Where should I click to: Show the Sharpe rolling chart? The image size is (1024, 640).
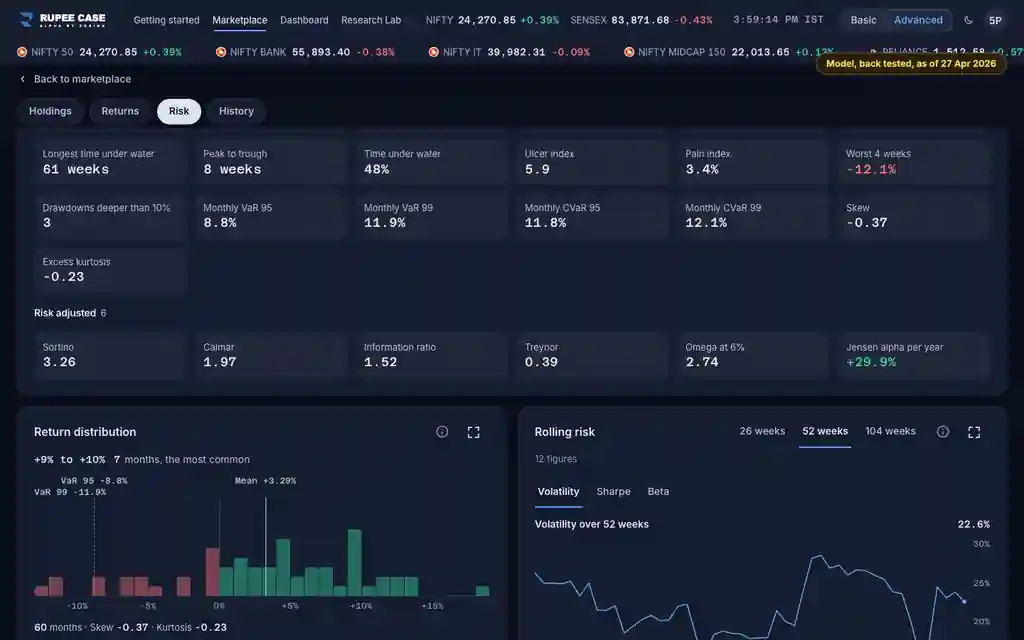tap(613, 491)
